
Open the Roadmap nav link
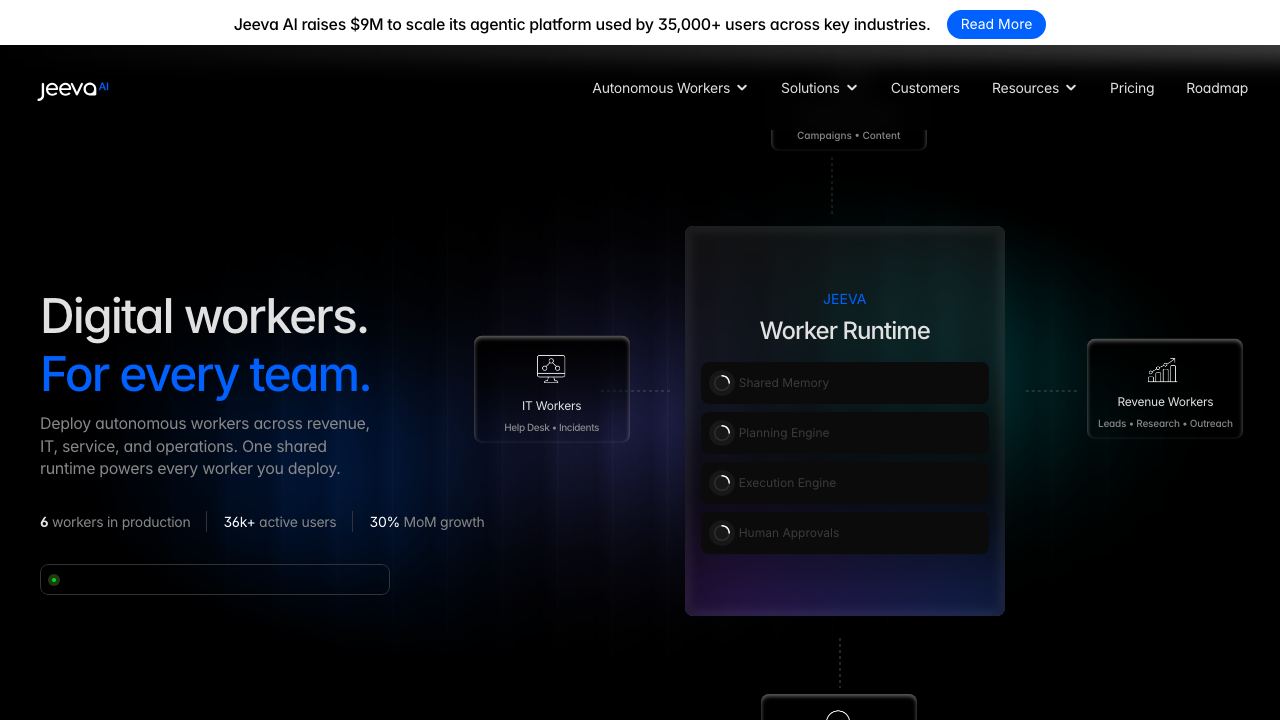pos(1217,88)
